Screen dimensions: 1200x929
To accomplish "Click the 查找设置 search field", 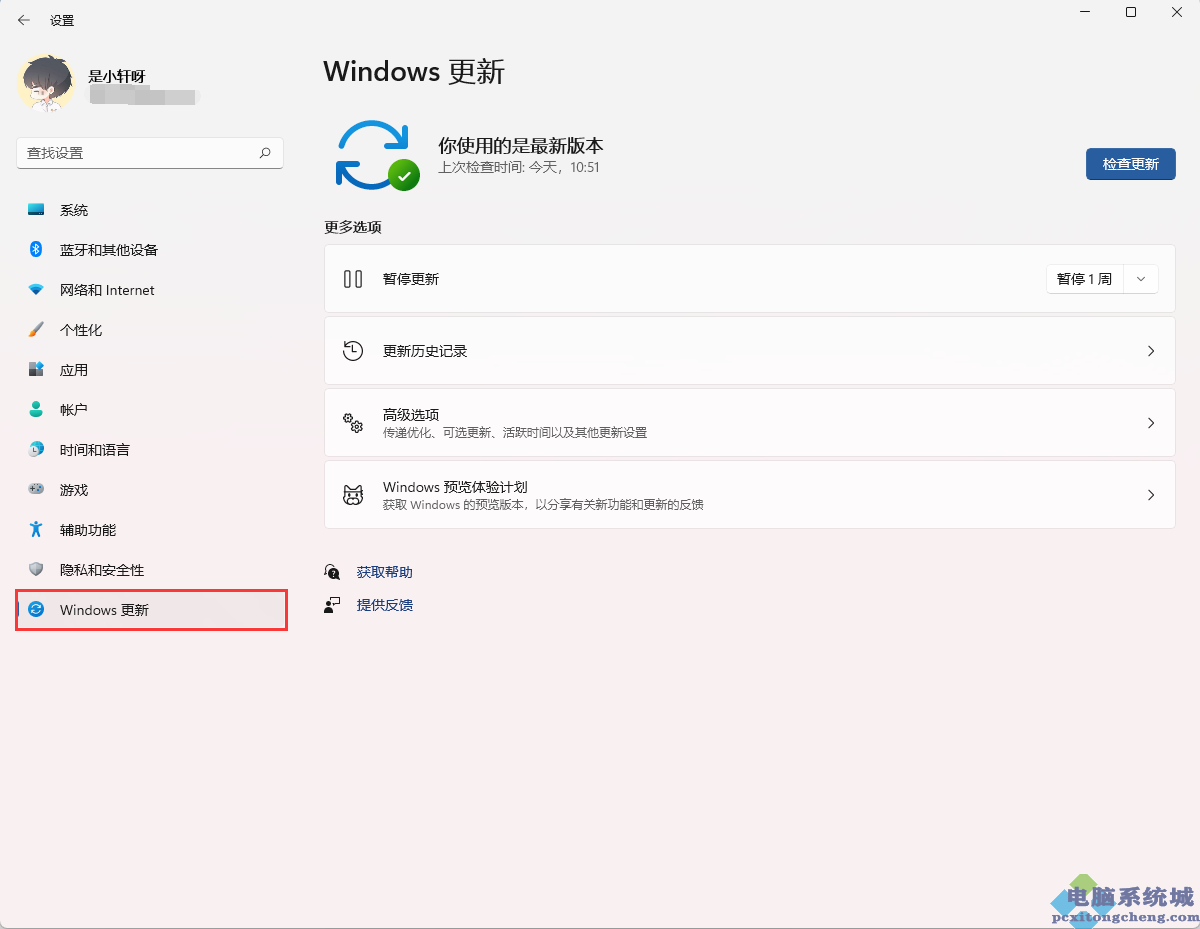I will (x=150, y=153).
